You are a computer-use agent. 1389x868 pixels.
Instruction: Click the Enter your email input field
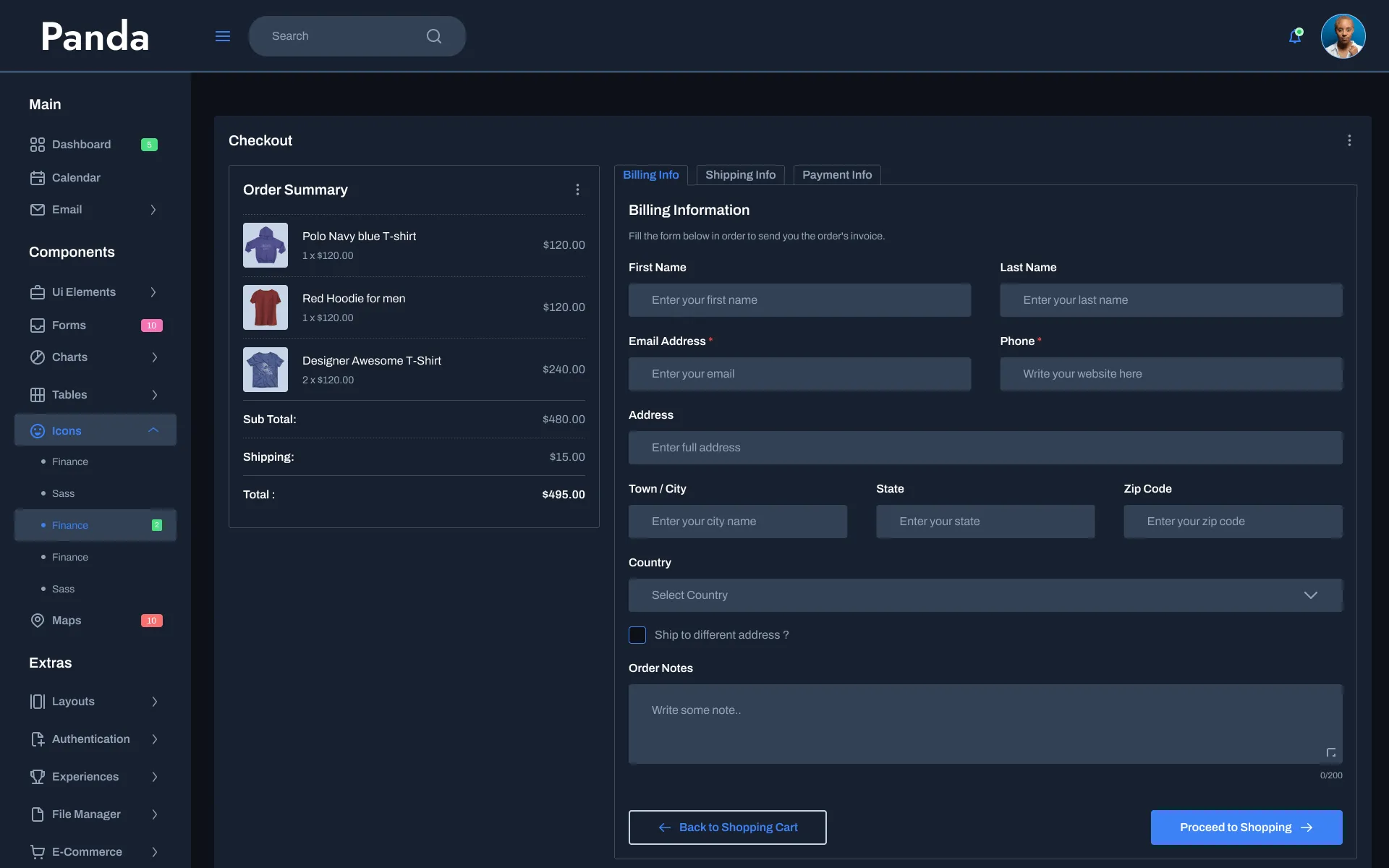click(x=799, y=373)
